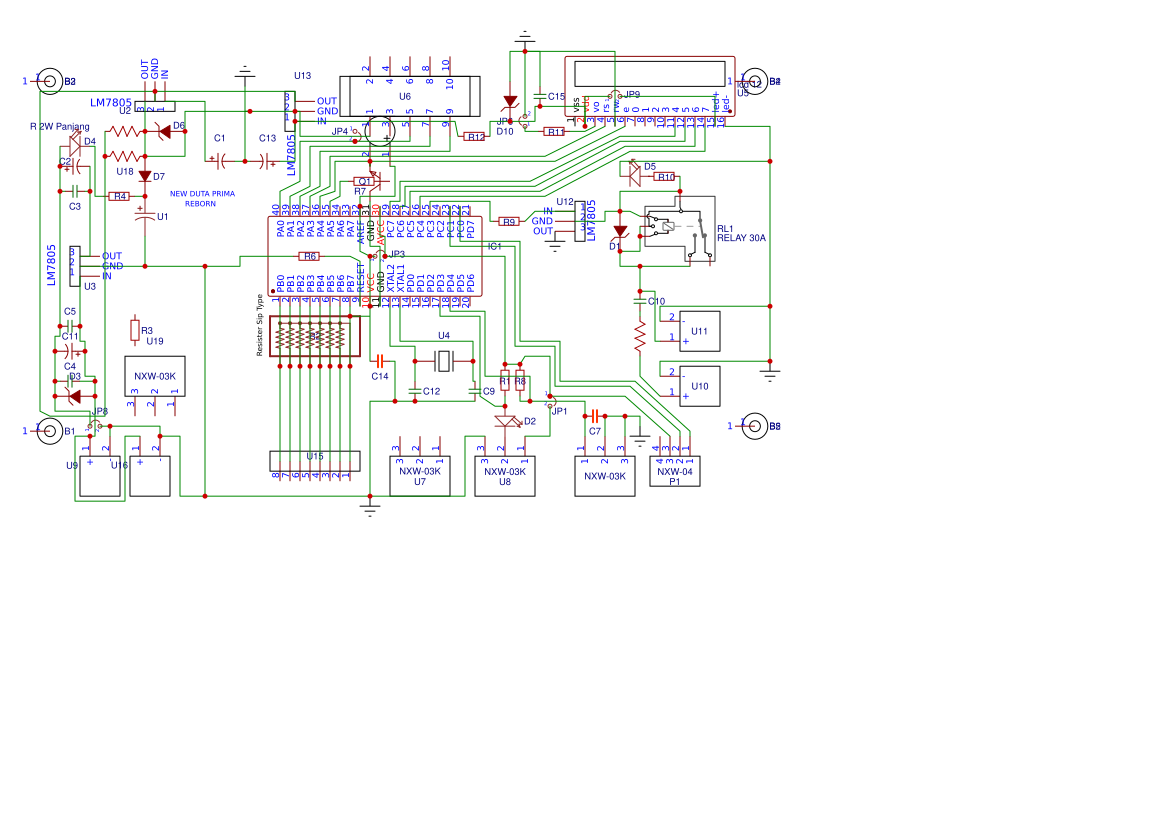
Task: Select the U7 NXW-03K connector
Action: point(420,476)
